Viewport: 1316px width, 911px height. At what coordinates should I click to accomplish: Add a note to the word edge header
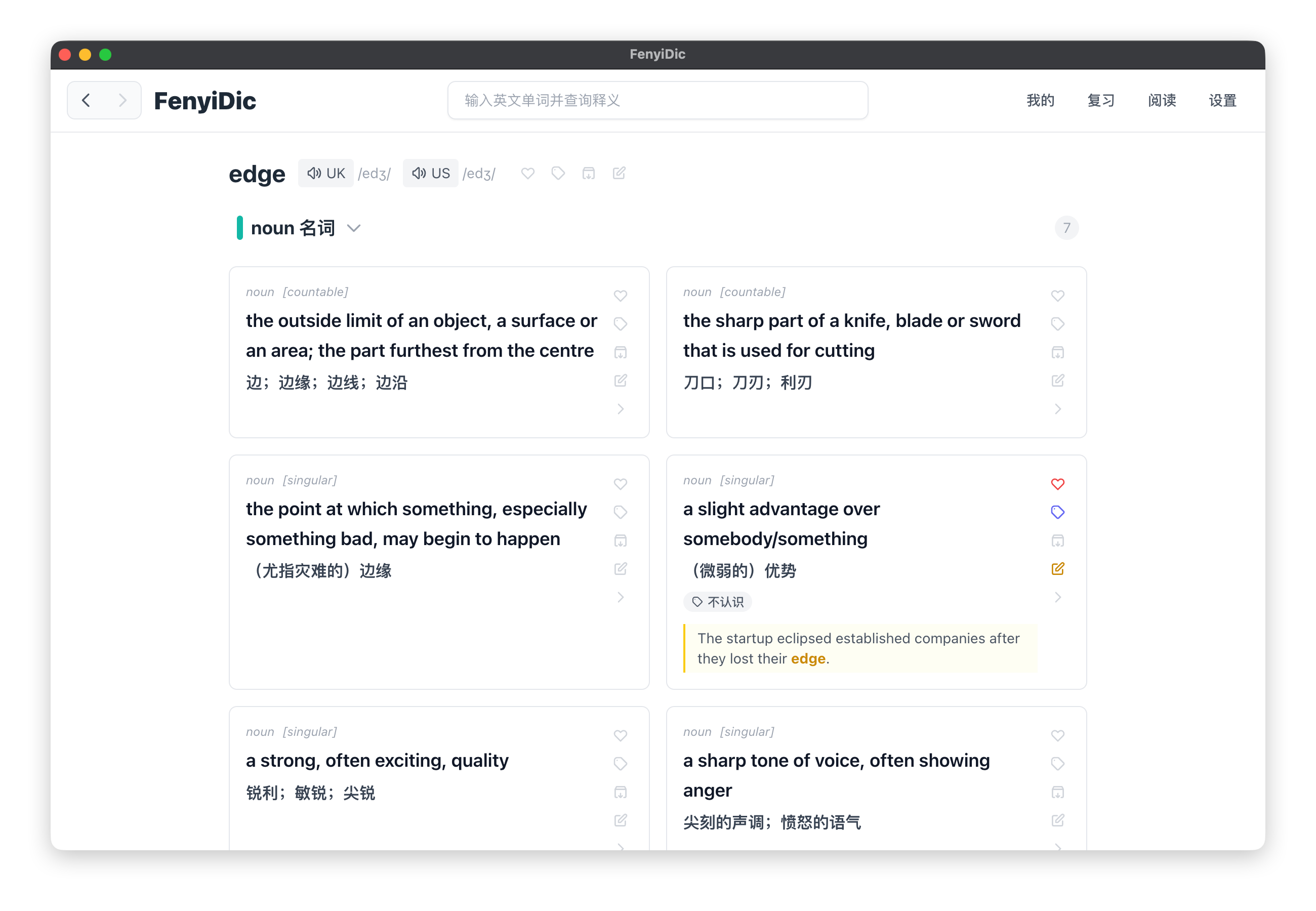[619, 173]
